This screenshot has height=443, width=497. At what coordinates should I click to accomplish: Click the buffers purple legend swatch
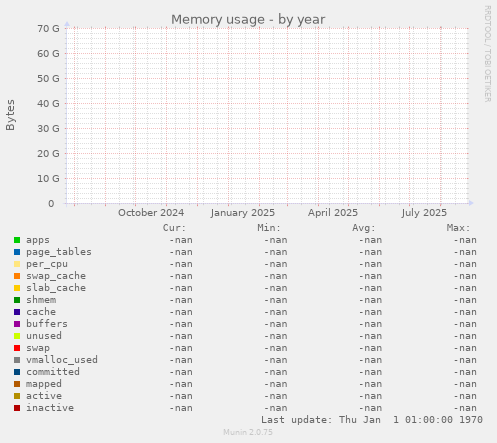[17, 324]
